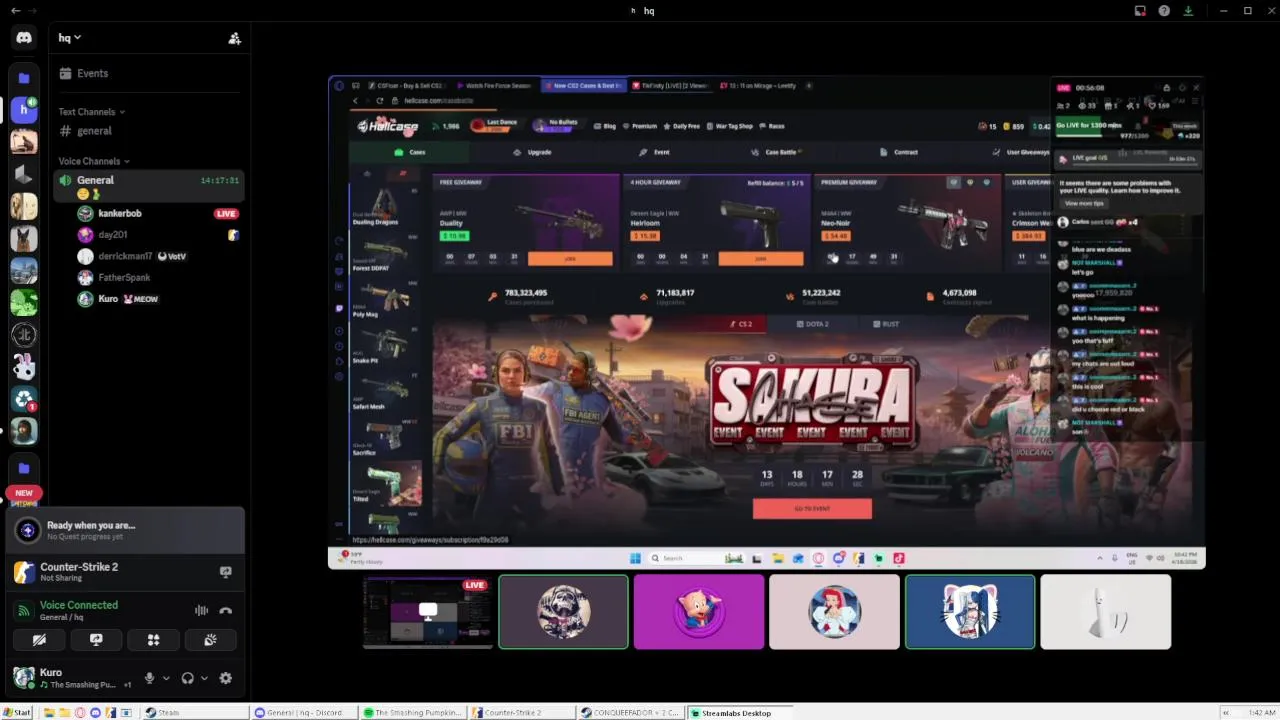Click FatherSpank in the voice list
Image resolution: width=1280 pixels, height=720 pixels.
(x=124, y=277)
